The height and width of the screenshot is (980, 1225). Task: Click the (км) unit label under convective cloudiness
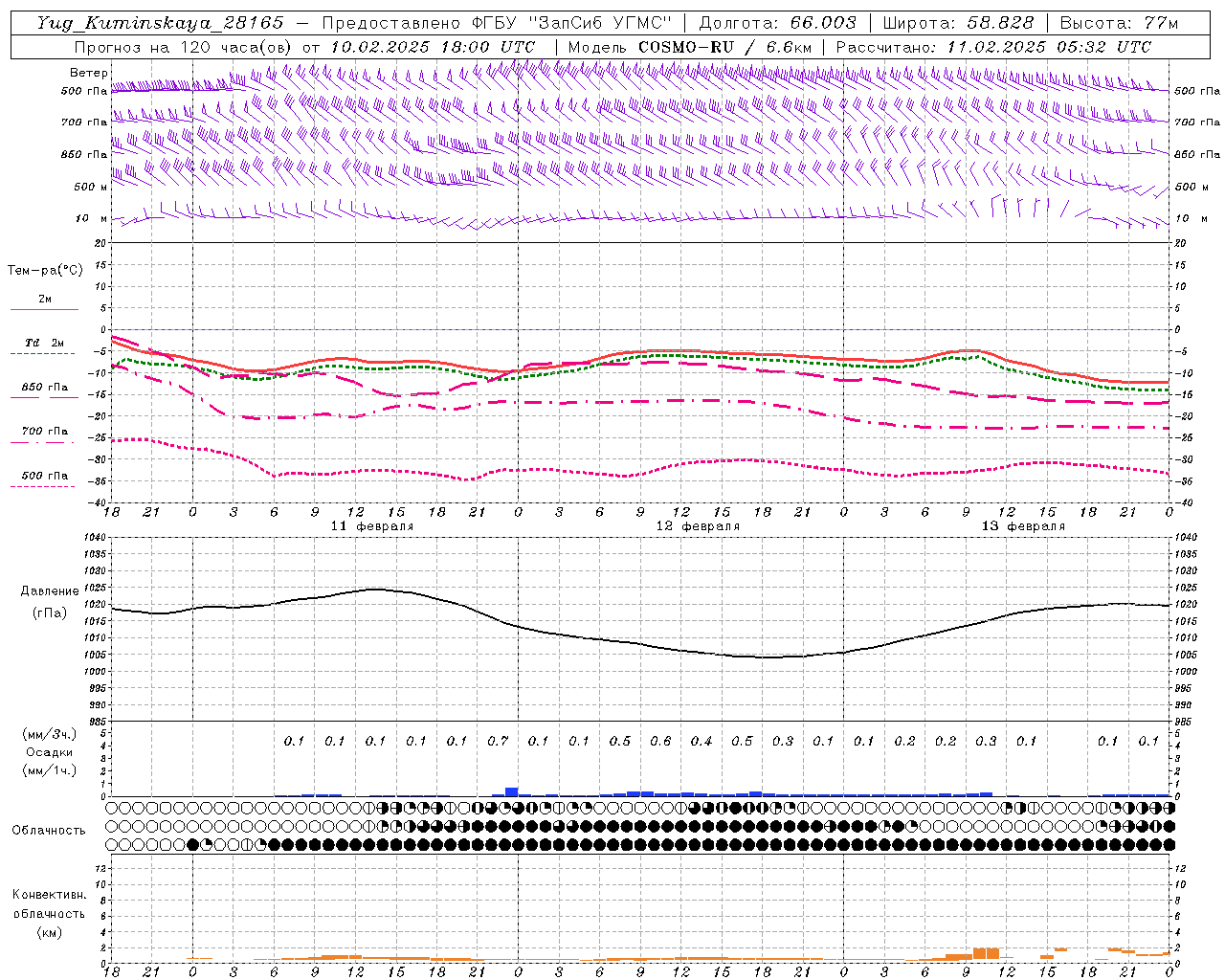tap(49, 932)
